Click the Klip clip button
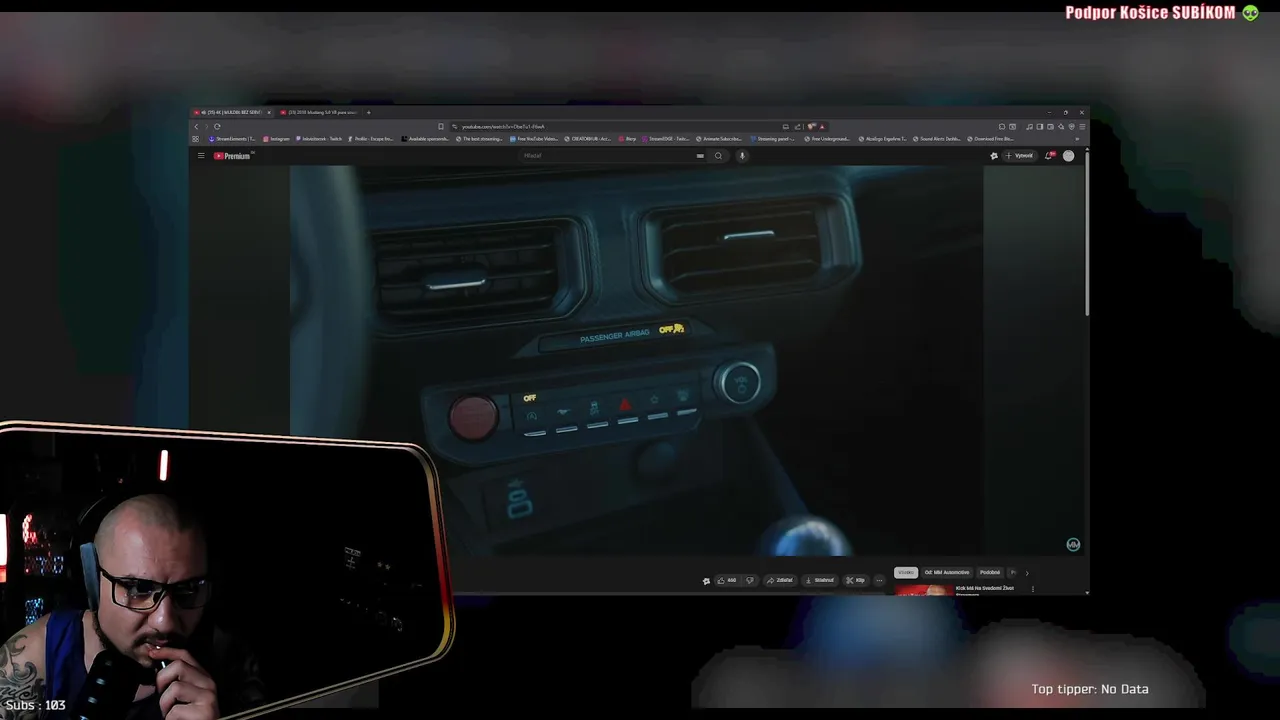 point(855,580)
